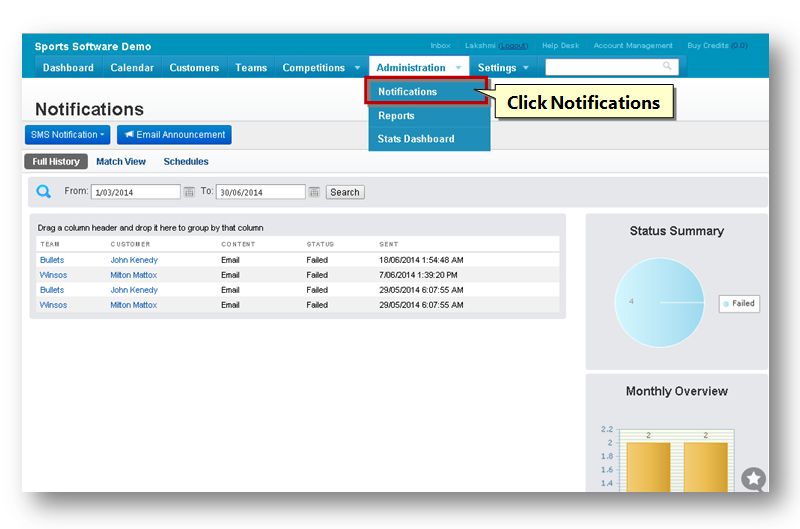This screenshot has width=800, height=529.
Task: Expand the Administration menu
Action: coord(419,67)
